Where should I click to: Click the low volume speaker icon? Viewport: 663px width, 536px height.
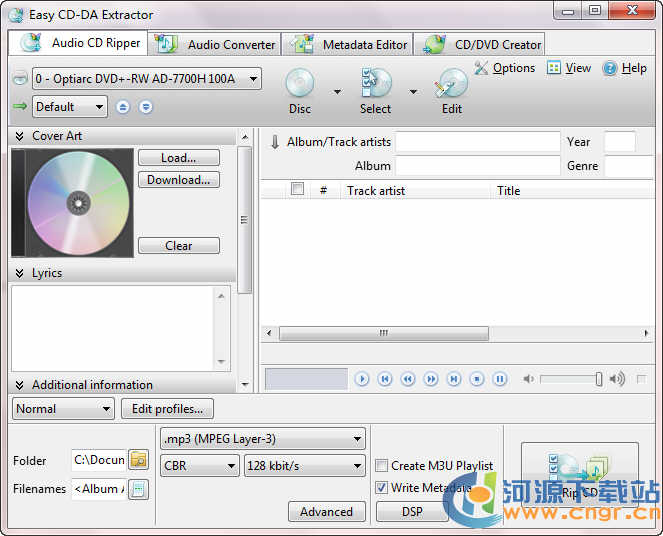(529, 379)
